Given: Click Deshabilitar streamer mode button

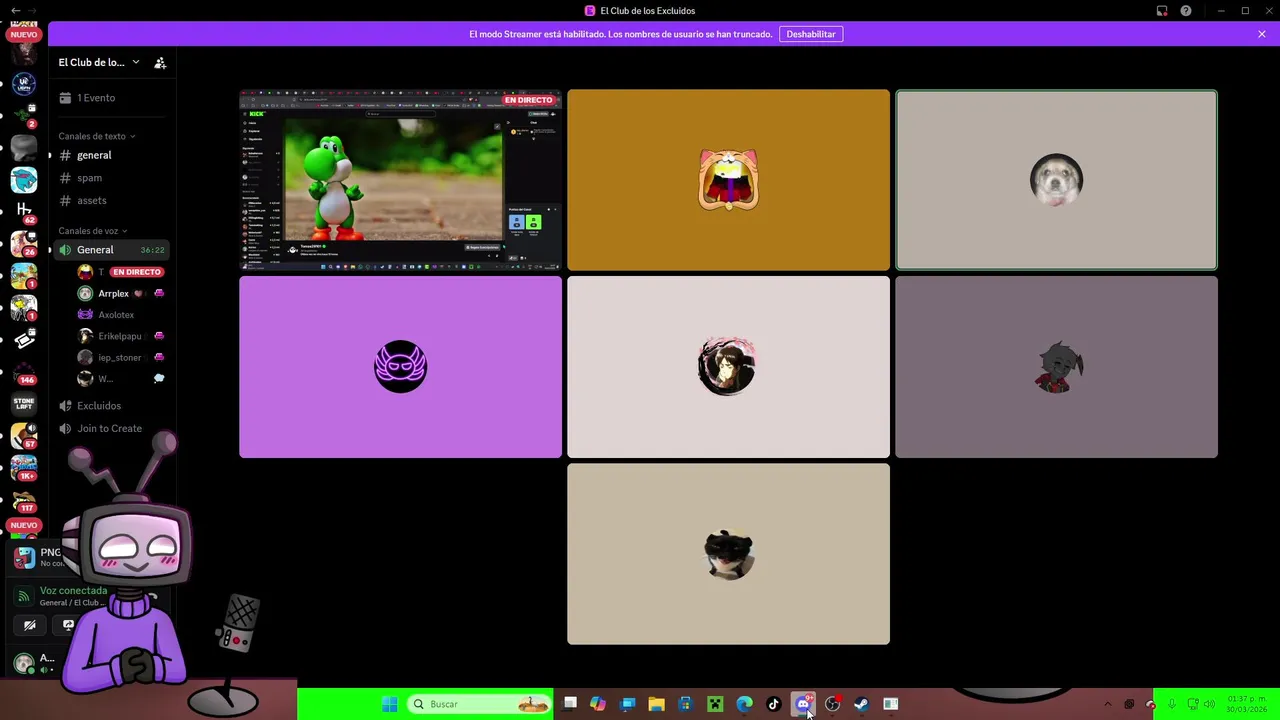Looking at the screenshot, I should tap(811, 34).
